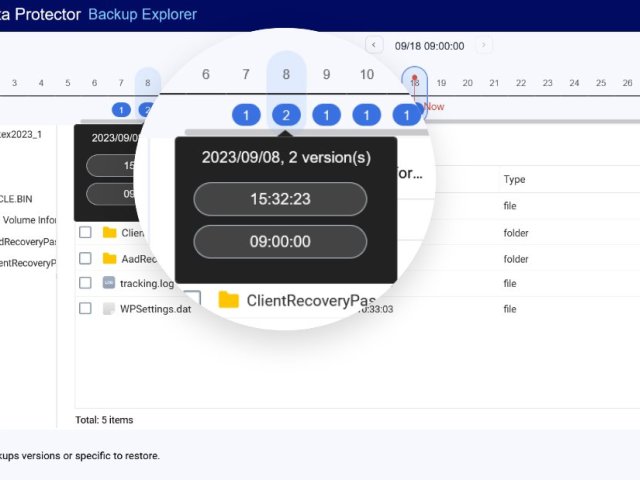
Task: Click the magnified version bubble showing 2
Action: tap(286, 115)
